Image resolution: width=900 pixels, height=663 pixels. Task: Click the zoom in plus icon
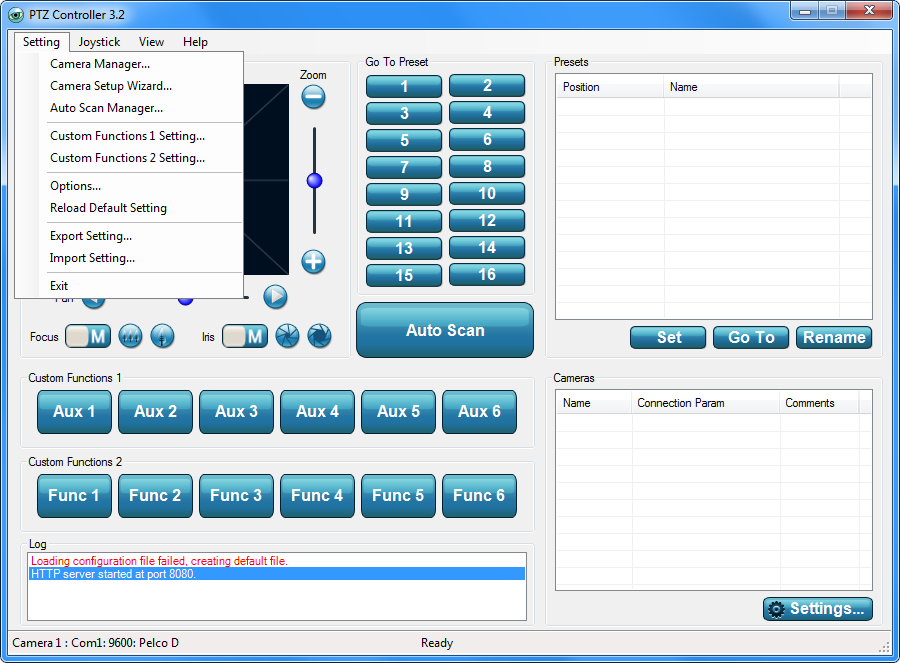(313, 262)
